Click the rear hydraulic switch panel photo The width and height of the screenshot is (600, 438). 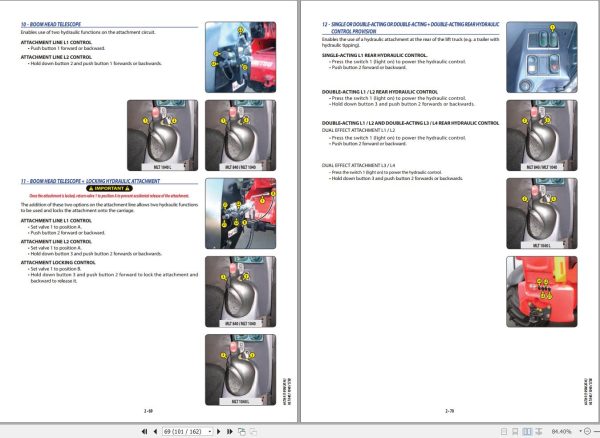click(541, 57)
